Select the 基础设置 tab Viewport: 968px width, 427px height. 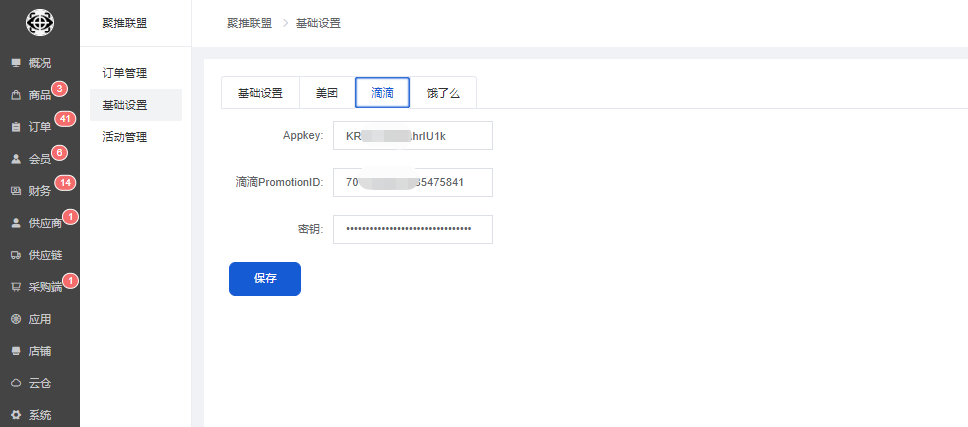tap(259, 92)
